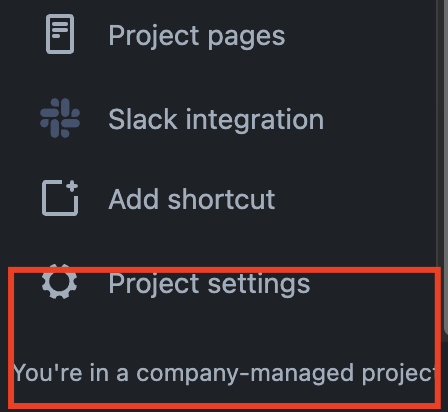Click empty row space after Project pages
The height and width of the screenshot is (412, 448).
pyautogui.click(x=360, y=35)
